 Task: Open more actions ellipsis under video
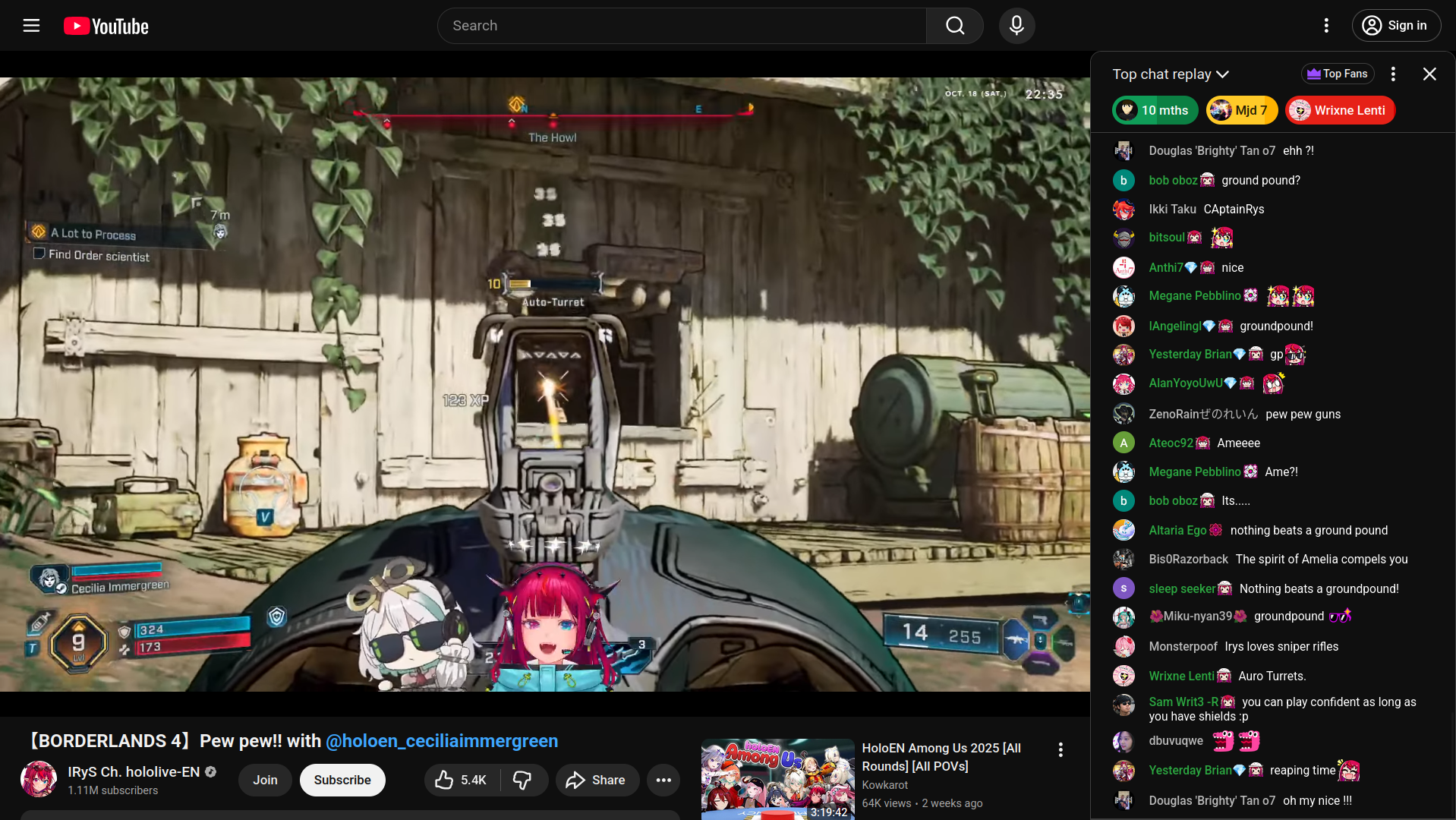point(663,780)
